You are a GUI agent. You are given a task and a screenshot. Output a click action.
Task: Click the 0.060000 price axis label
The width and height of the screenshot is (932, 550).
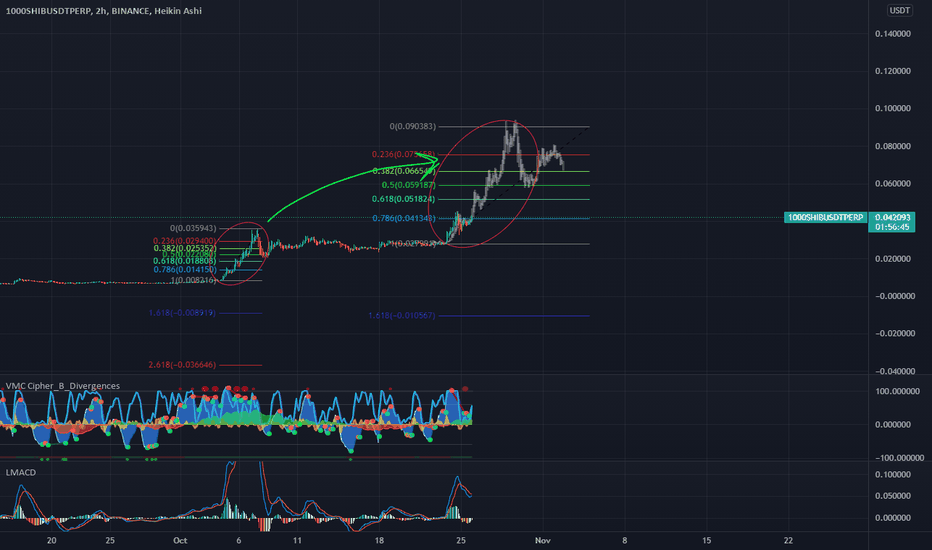(893, 183)
